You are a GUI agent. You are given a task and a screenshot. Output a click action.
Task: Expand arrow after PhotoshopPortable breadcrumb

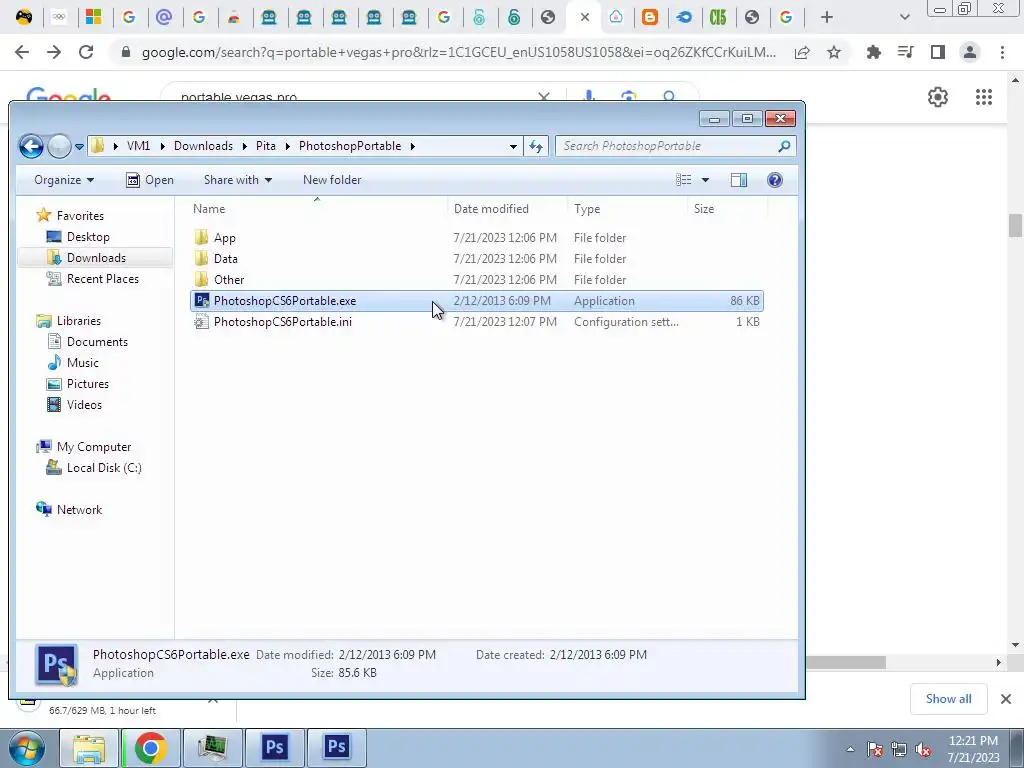413,146
